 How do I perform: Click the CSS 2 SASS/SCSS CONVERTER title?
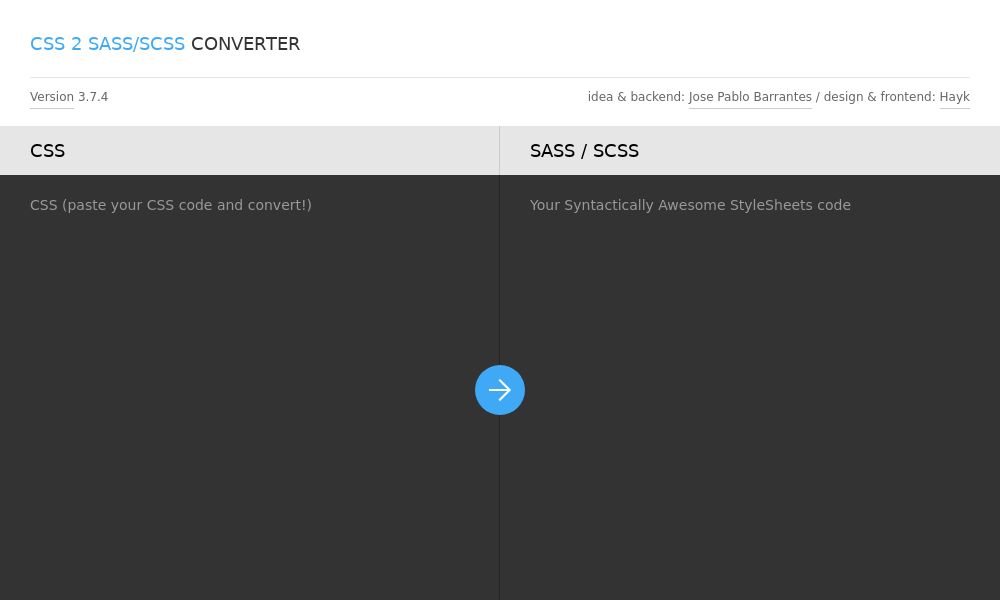(165, 44)
